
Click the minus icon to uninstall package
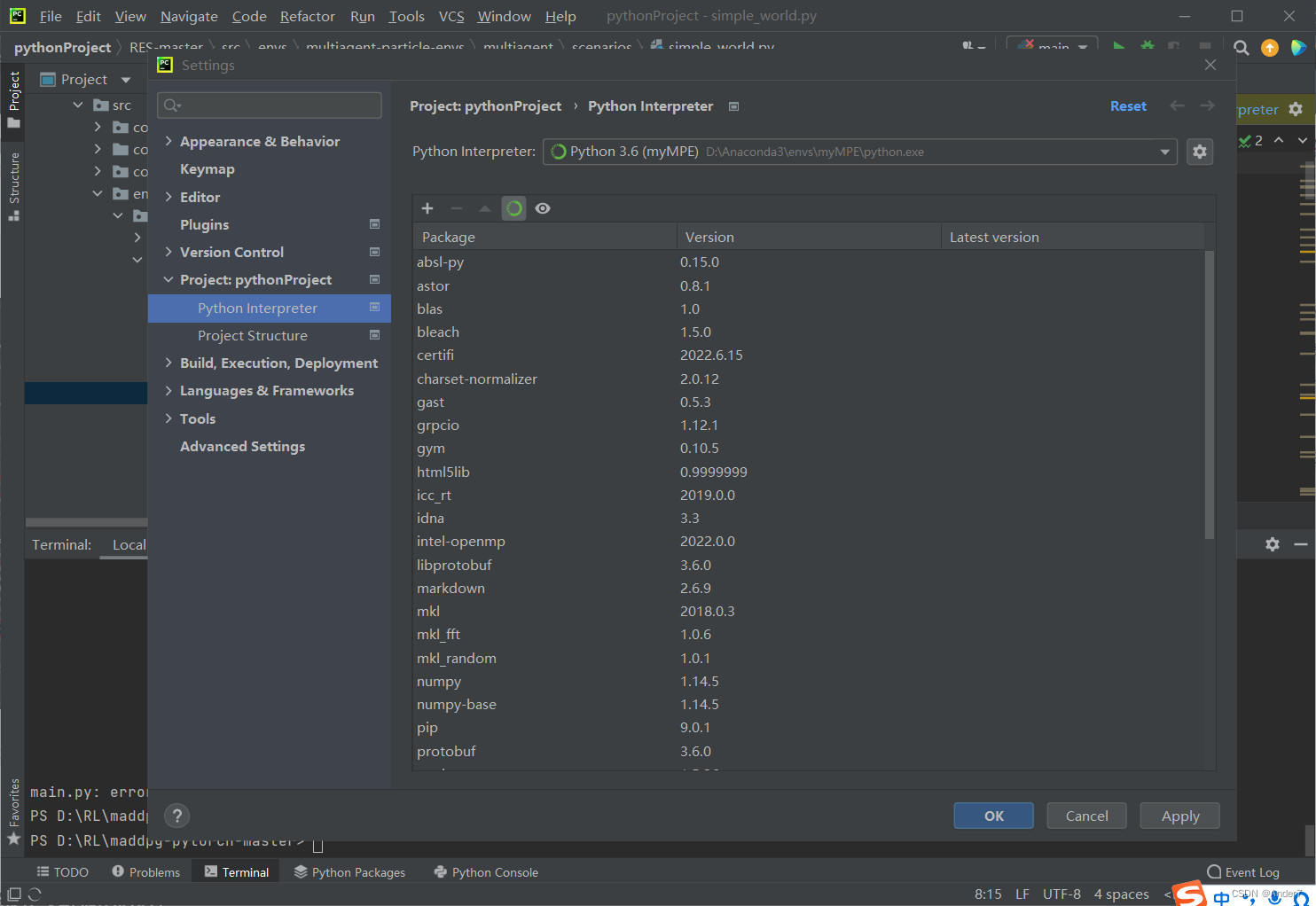(x=457, y=208)
